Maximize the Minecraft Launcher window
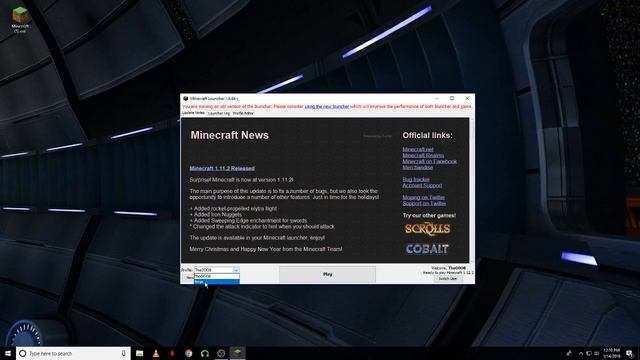The height and width of the screenshot is (360, 640). (x=452, y=98)
